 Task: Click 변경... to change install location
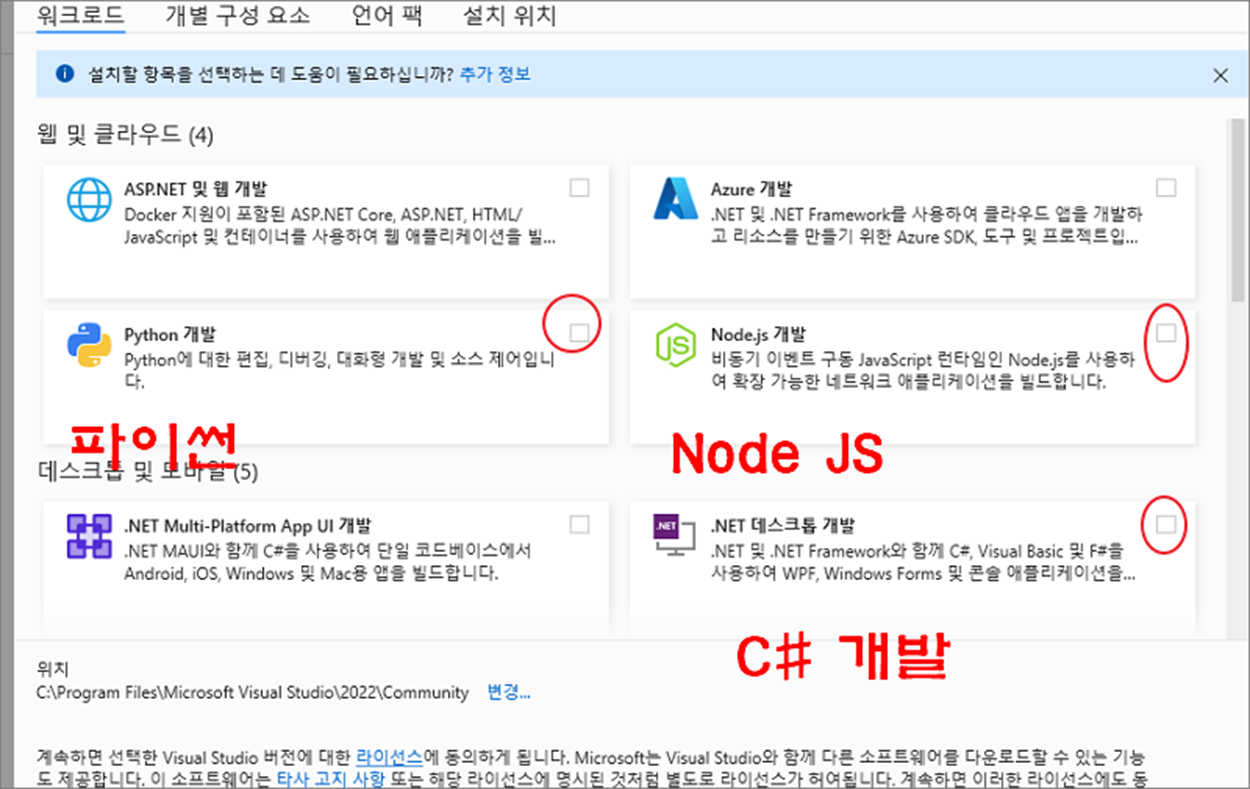508,692
